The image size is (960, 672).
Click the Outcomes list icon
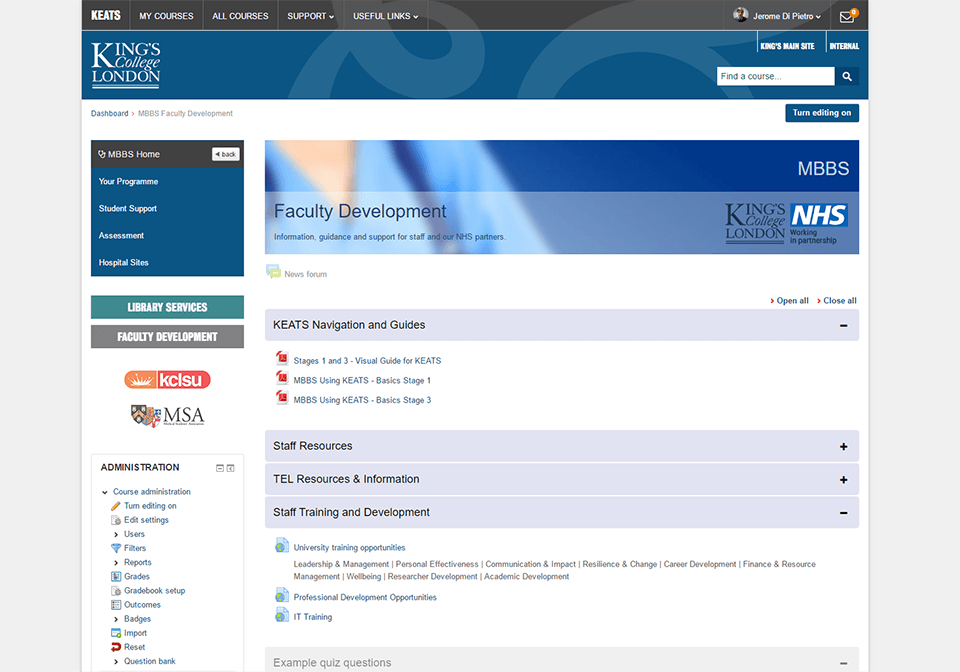(x=116, y=605)
